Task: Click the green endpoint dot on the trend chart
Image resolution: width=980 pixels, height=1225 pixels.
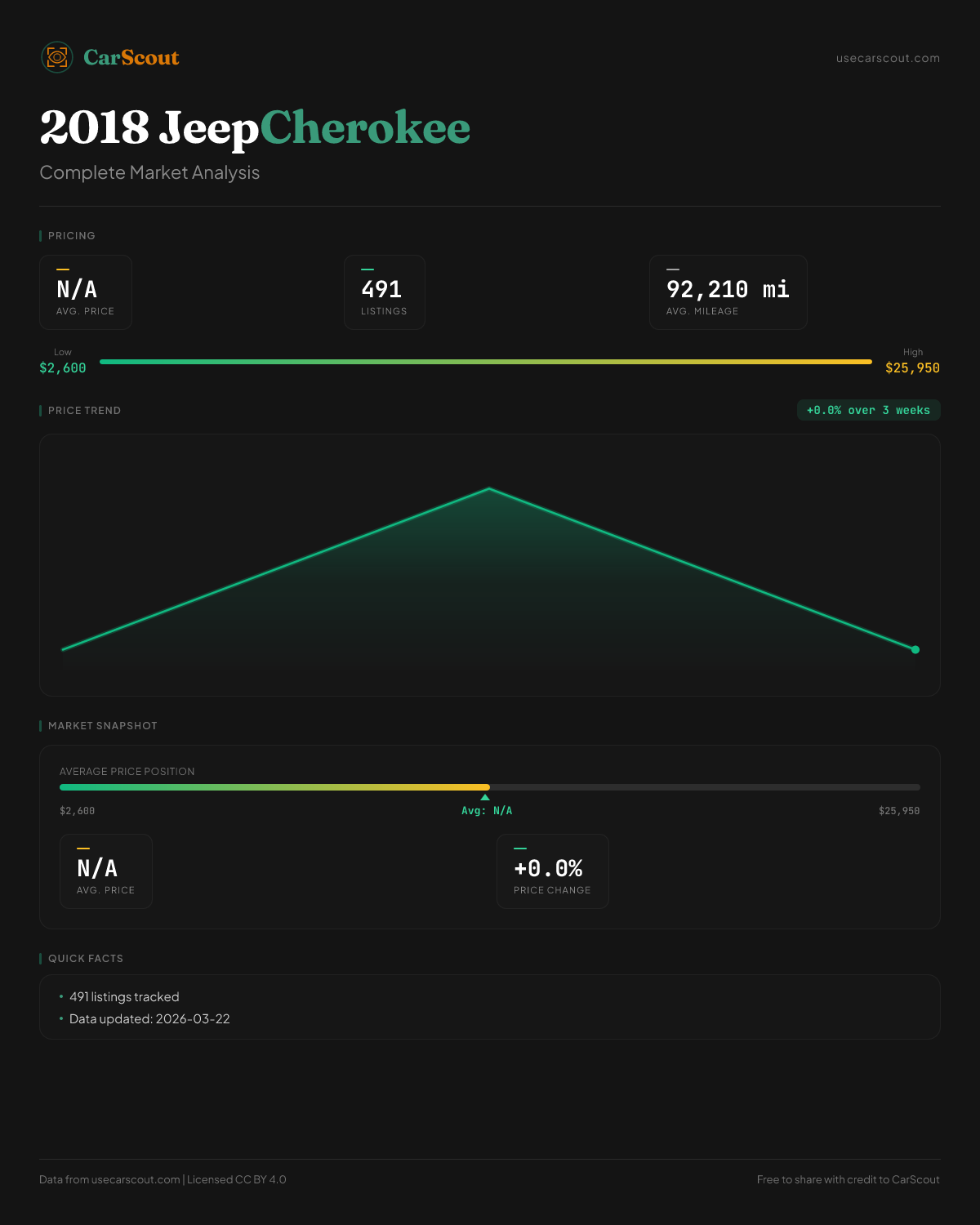Action: [915, 649]
